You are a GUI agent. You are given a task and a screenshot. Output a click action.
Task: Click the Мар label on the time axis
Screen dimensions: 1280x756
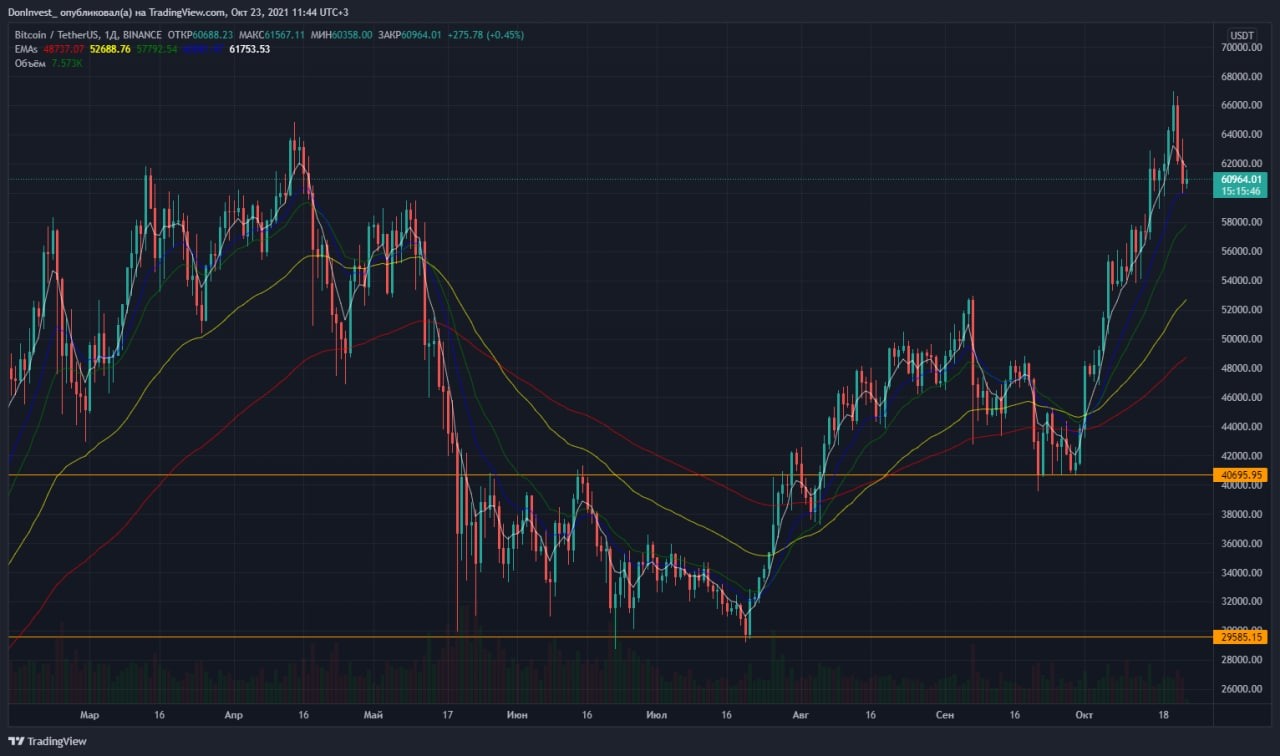coord(90,715)
